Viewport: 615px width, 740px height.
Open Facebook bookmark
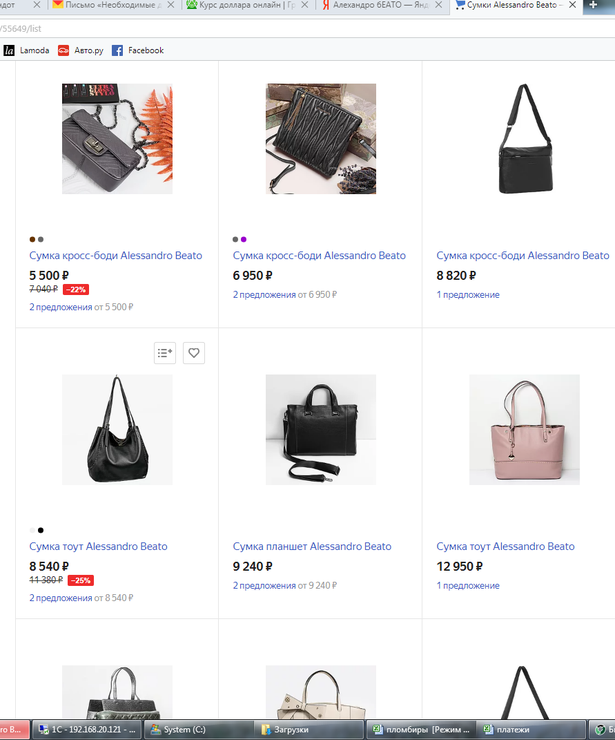(x=138, y=50)
